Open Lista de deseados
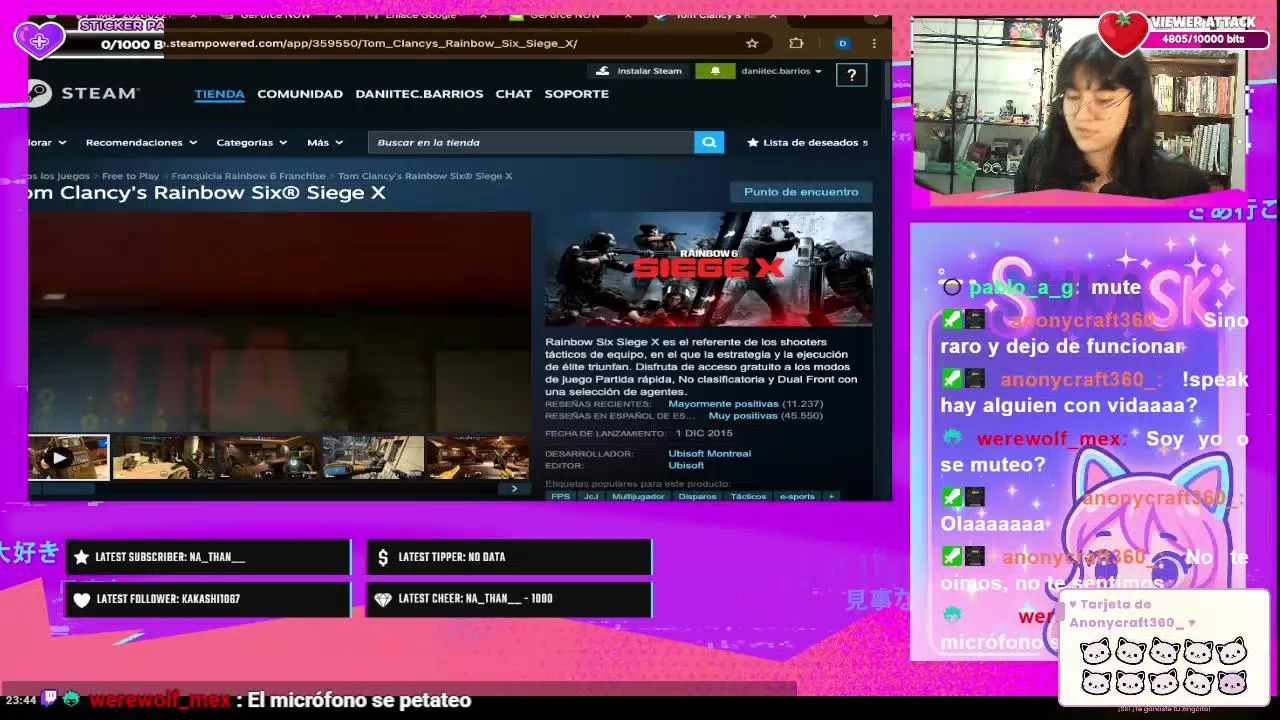 [808, 142]
